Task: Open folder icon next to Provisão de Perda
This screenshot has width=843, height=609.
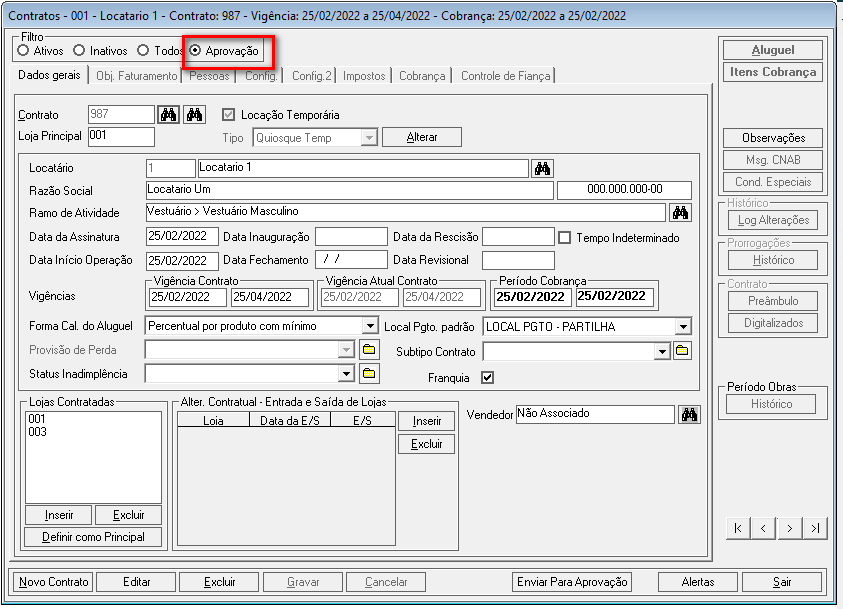Action: click(369, 350)
